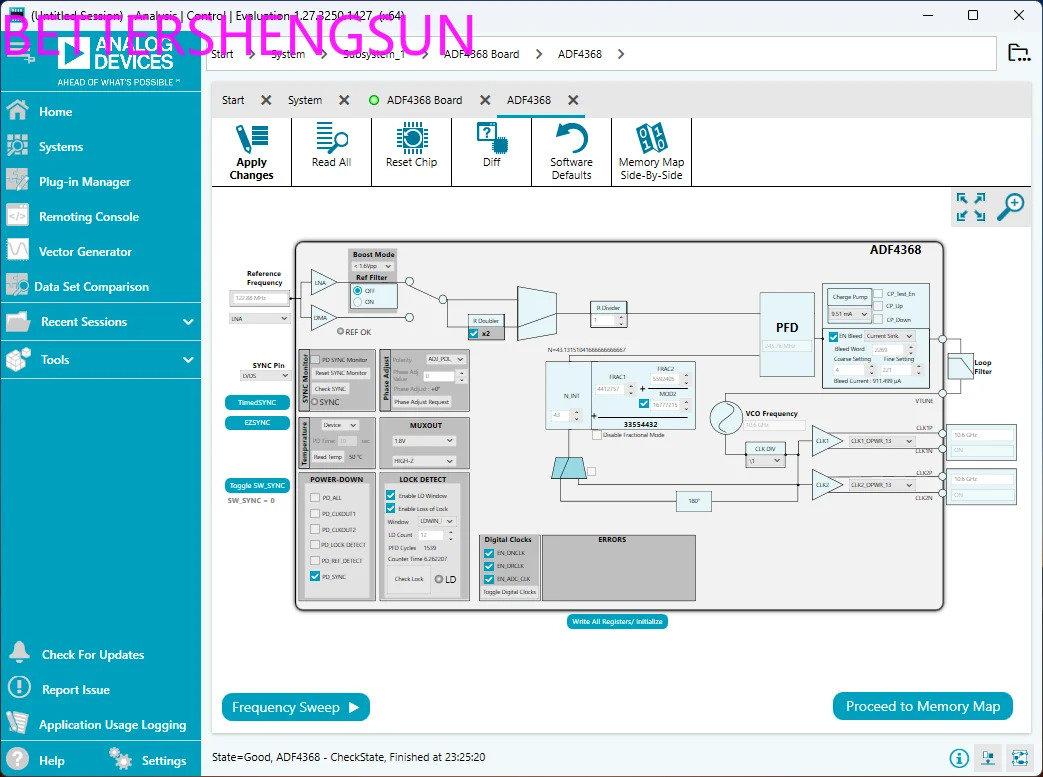The width and height of the screenshot is (1043, 777).
Task: Click the Check Lock button
Action: (x=408, y=579)
